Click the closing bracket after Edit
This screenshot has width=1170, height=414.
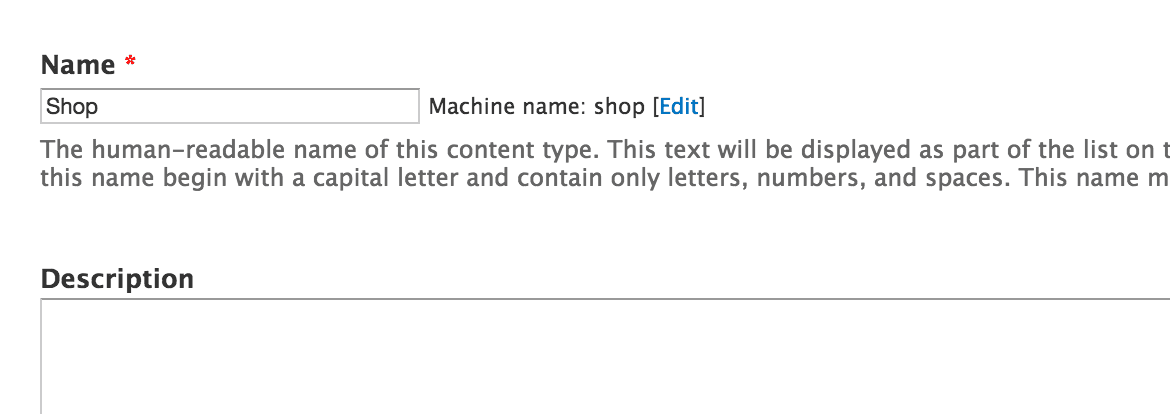[x=702, y=107]
